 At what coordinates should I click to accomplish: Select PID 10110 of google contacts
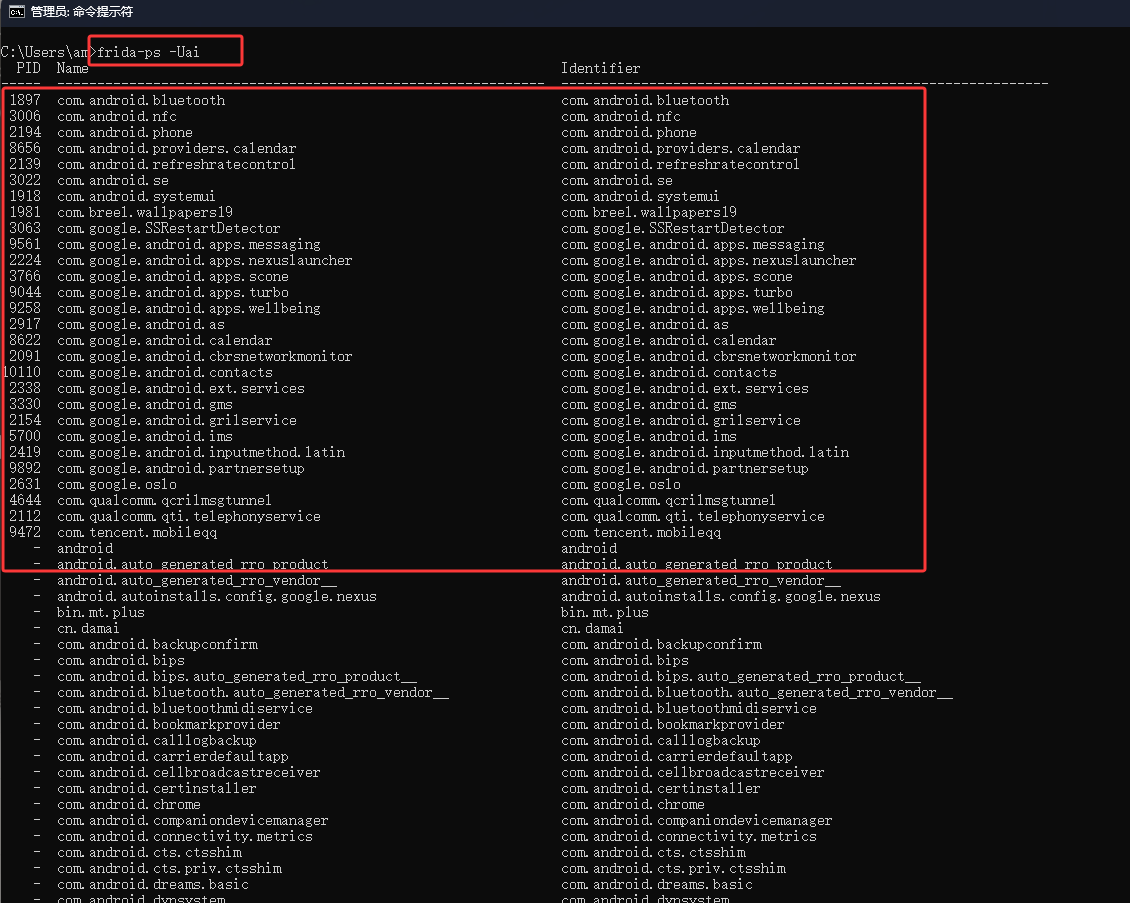click(x=22, y=373)
